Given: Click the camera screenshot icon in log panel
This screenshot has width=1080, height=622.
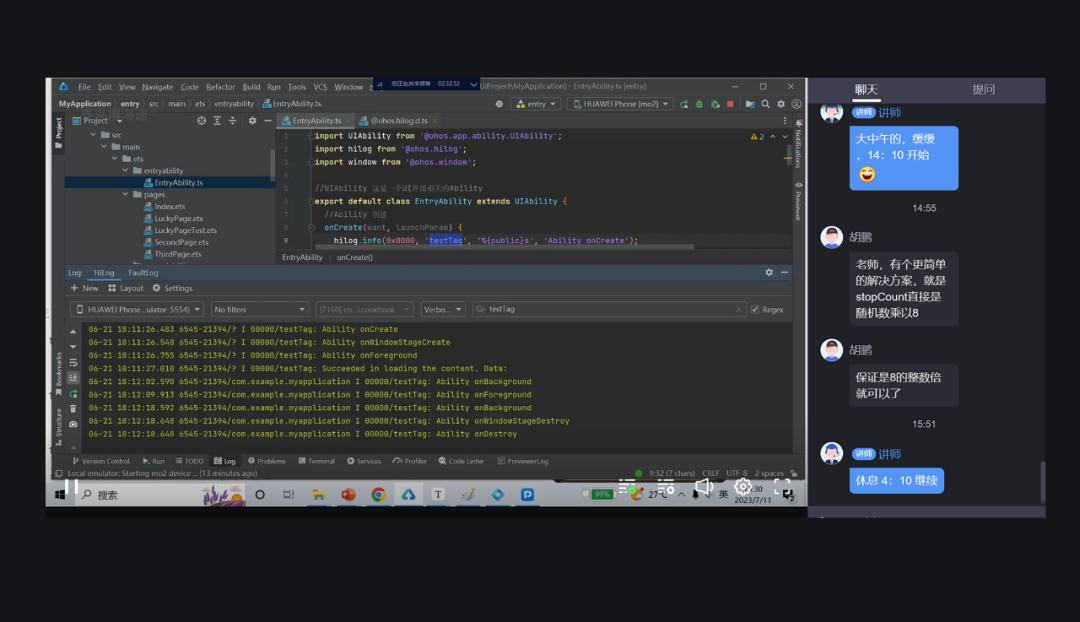Looking at the screenshot, I should click(x=73, y=425).
